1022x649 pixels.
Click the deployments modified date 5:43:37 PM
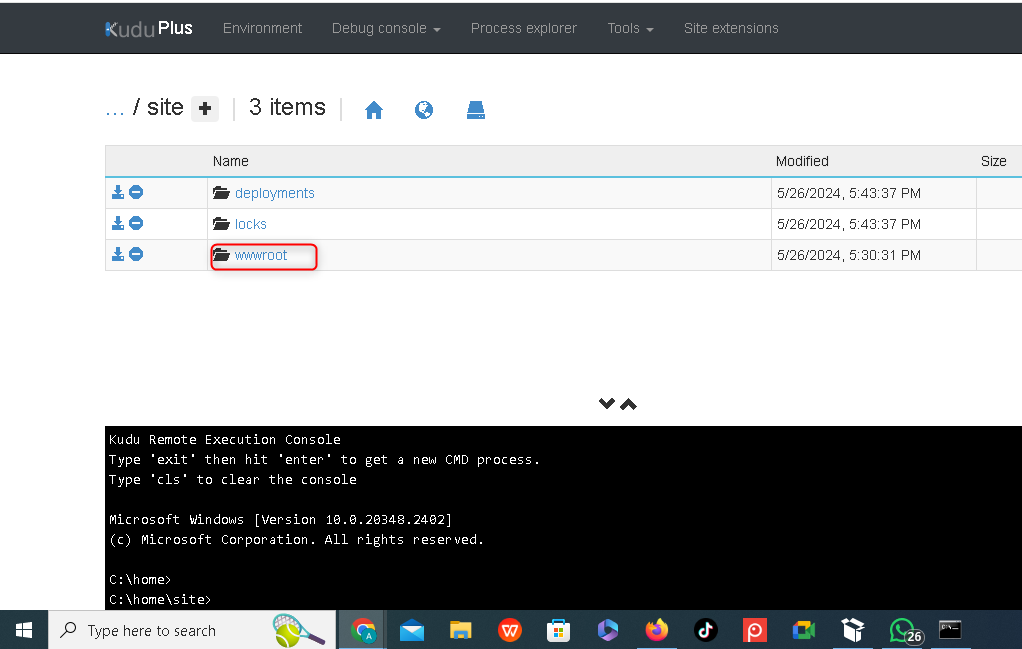(849, 194)
